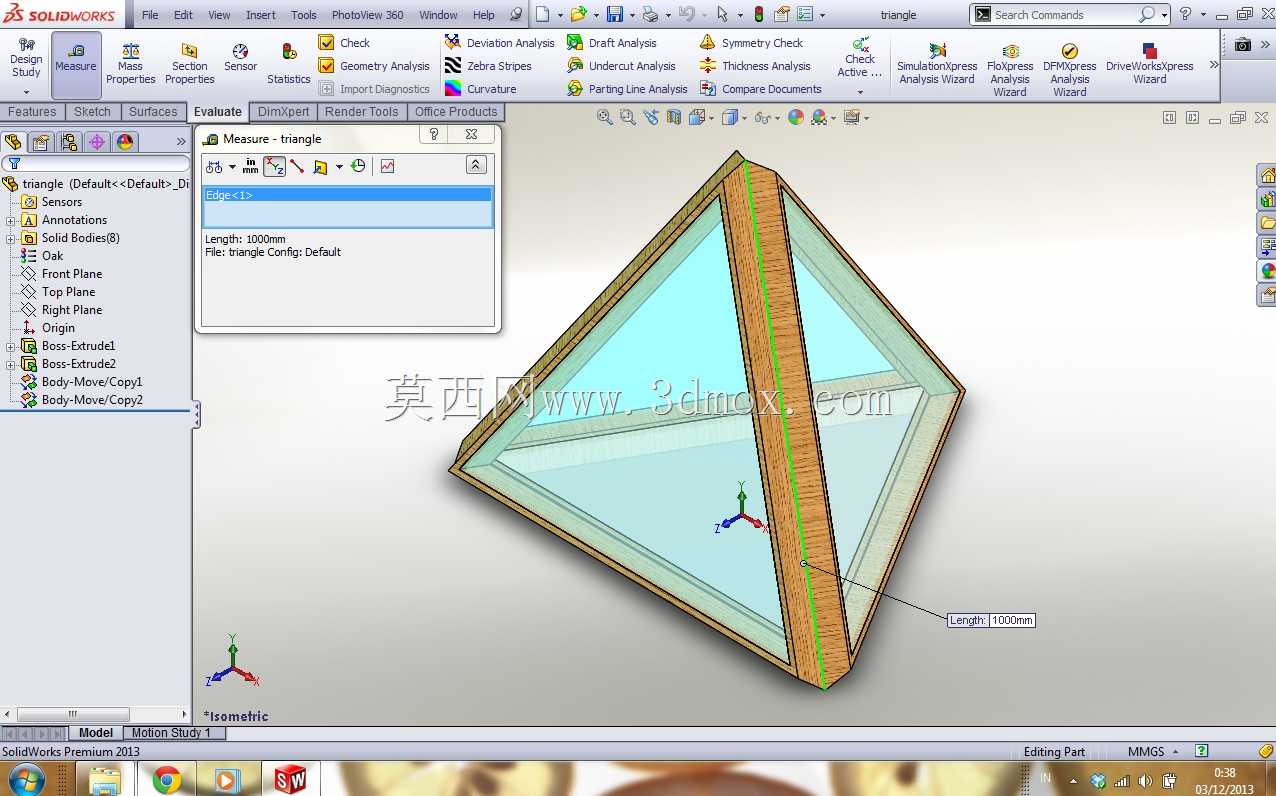This screenshot has width=1276, height=796.
Task: Toggle Show XYZ Measurements in the Measure dialog
Action: (274, 166)
